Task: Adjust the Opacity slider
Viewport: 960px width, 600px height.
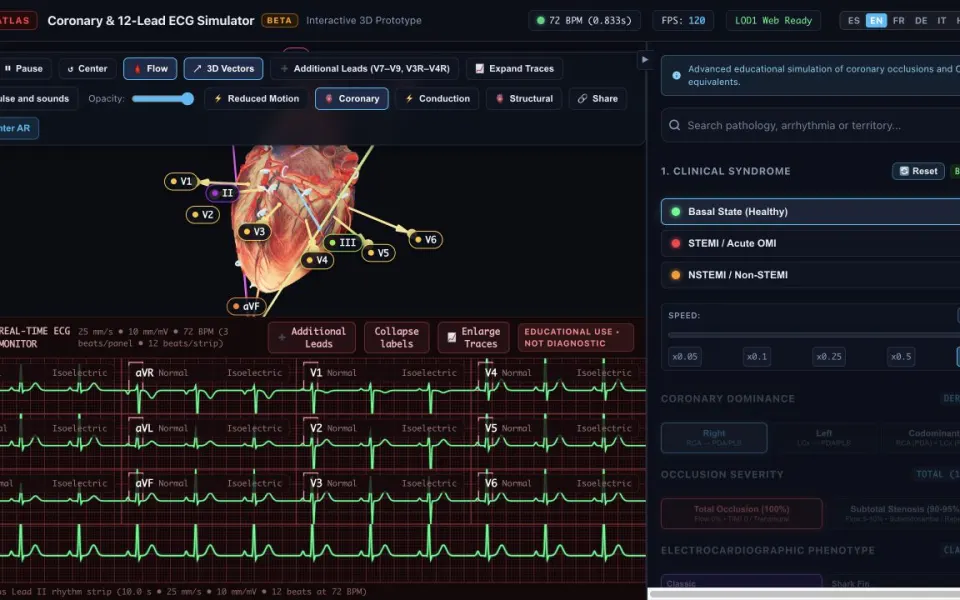Action: coord(162,99)
